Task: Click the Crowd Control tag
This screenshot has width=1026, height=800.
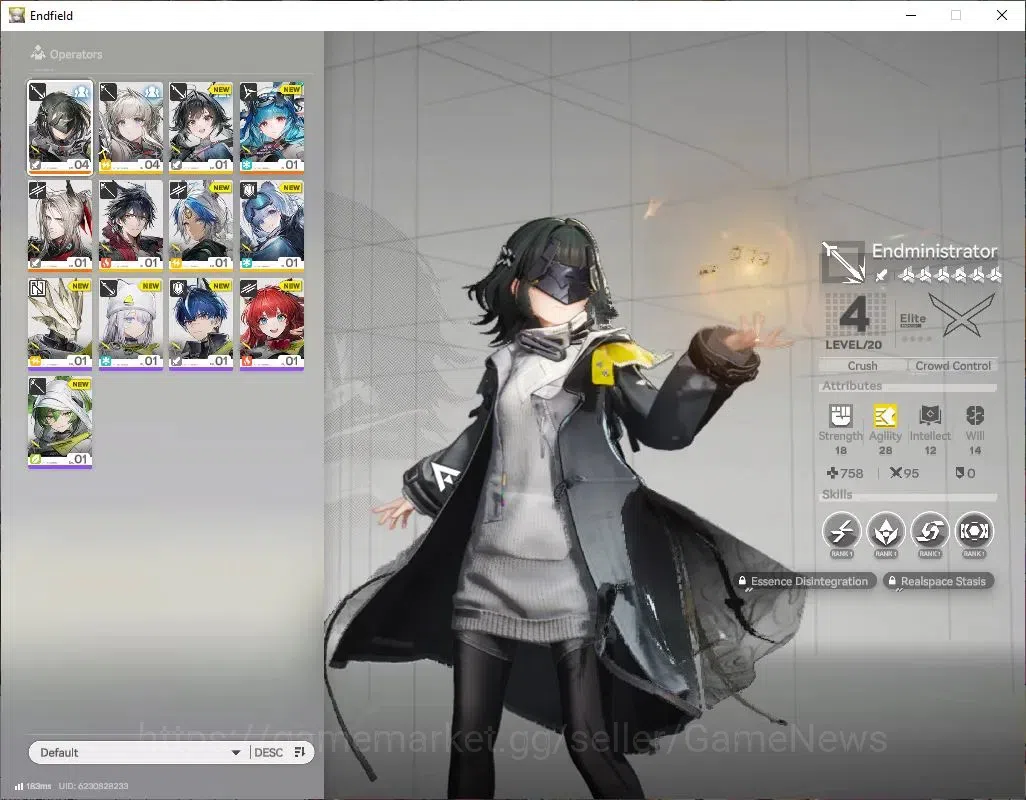Action: 953,366
